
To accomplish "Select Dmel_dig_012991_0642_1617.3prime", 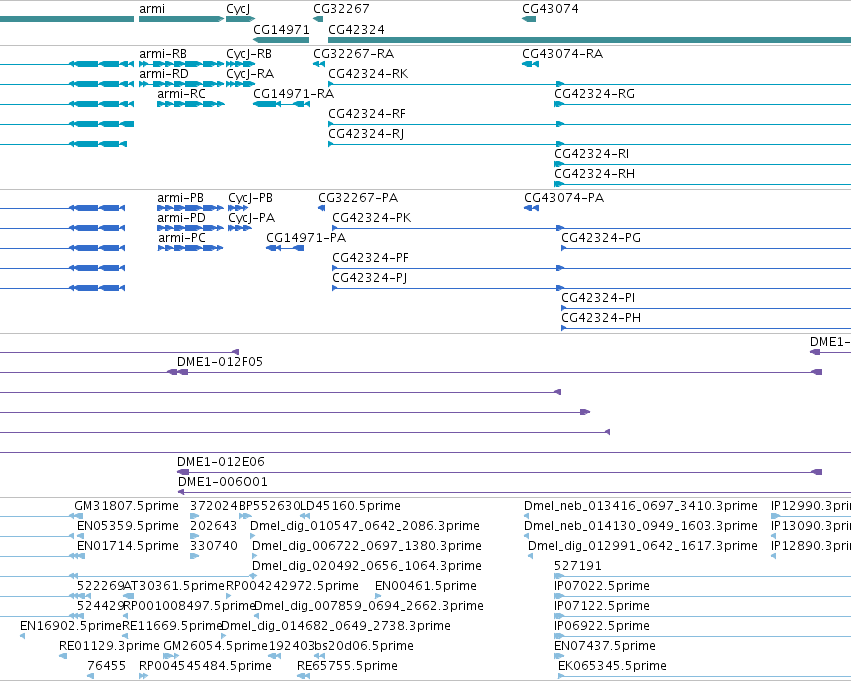I will point(643,546).
